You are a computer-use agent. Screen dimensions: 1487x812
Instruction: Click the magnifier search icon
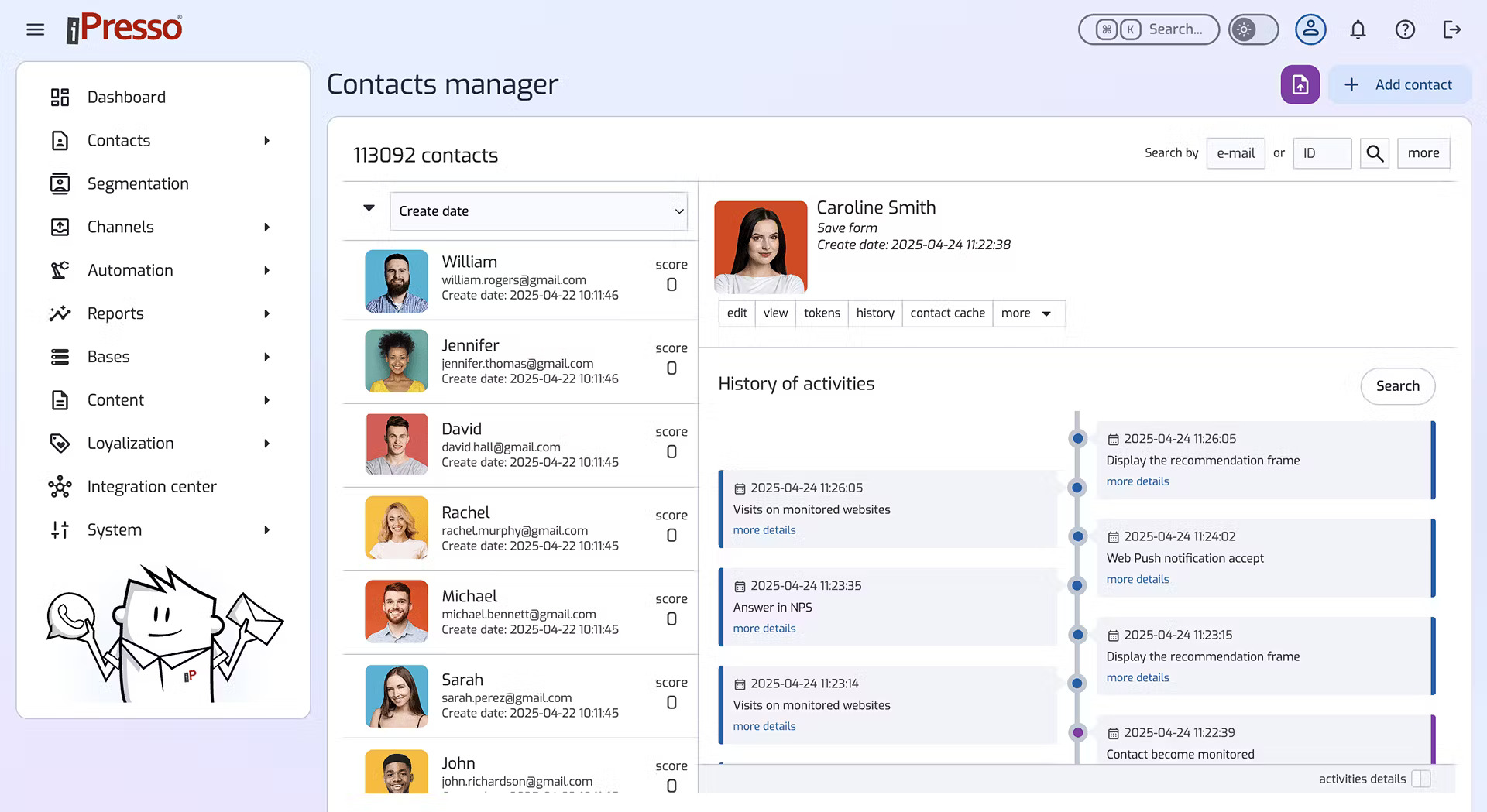(x=1375, y=153)
